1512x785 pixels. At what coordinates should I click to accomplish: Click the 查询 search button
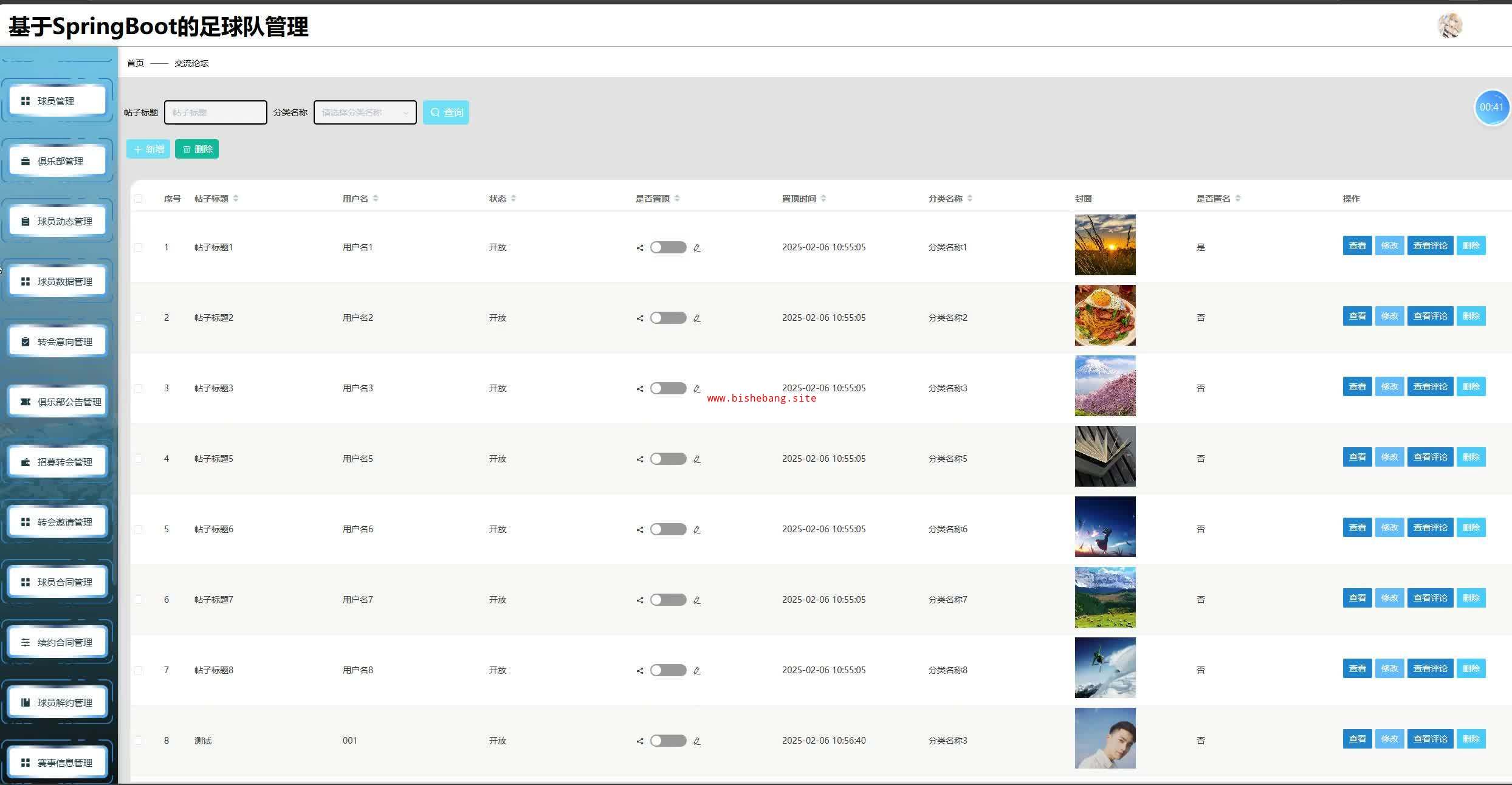click(446, 112)
